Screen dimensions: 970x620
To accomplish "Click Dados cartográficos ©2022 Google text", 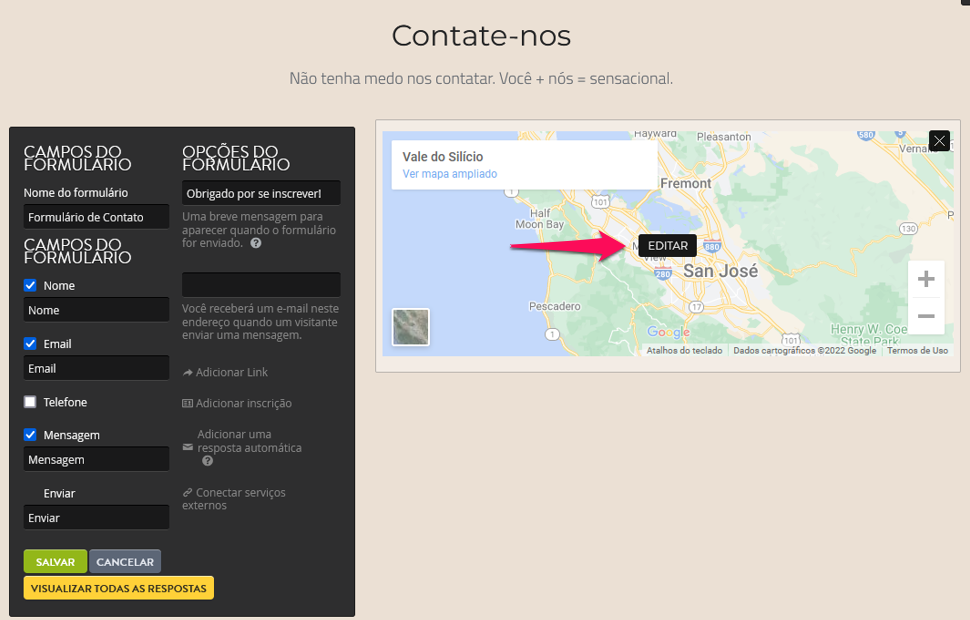I will pos(804,350).
